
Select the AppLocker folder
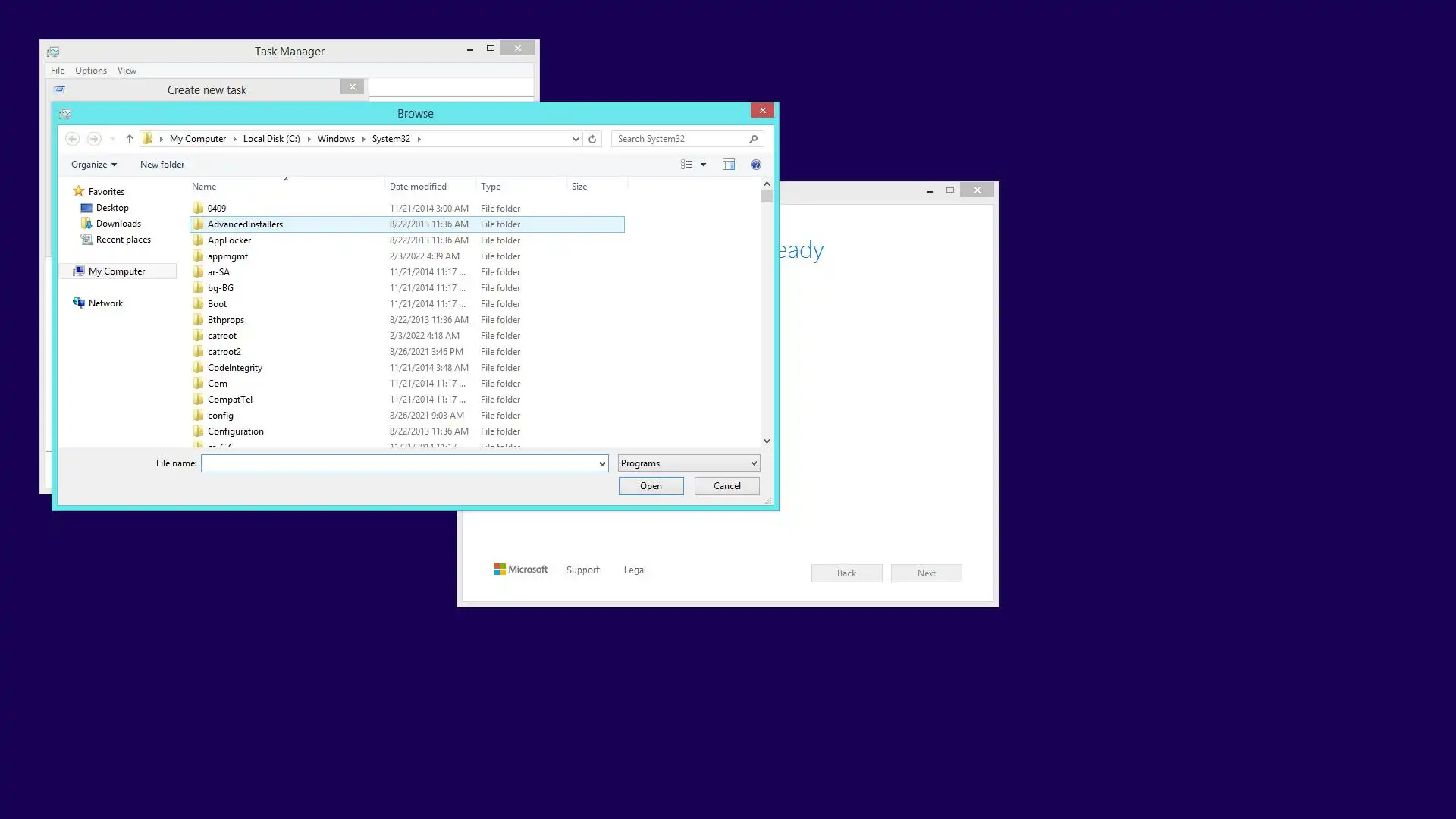click(x=229, y=240)
